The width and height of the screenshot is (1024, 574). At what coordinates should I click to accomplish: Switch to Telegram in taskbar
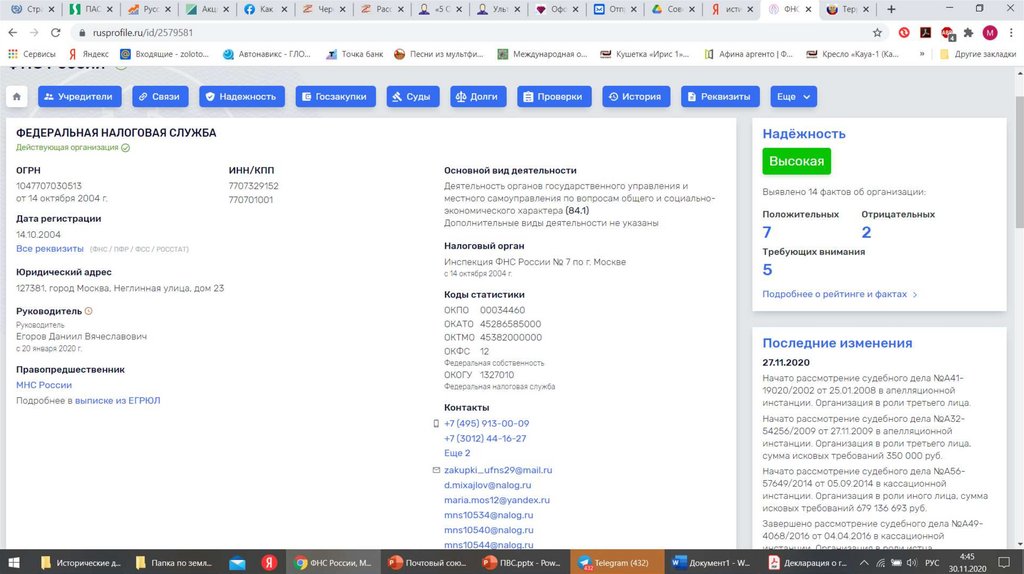(616, 562)
